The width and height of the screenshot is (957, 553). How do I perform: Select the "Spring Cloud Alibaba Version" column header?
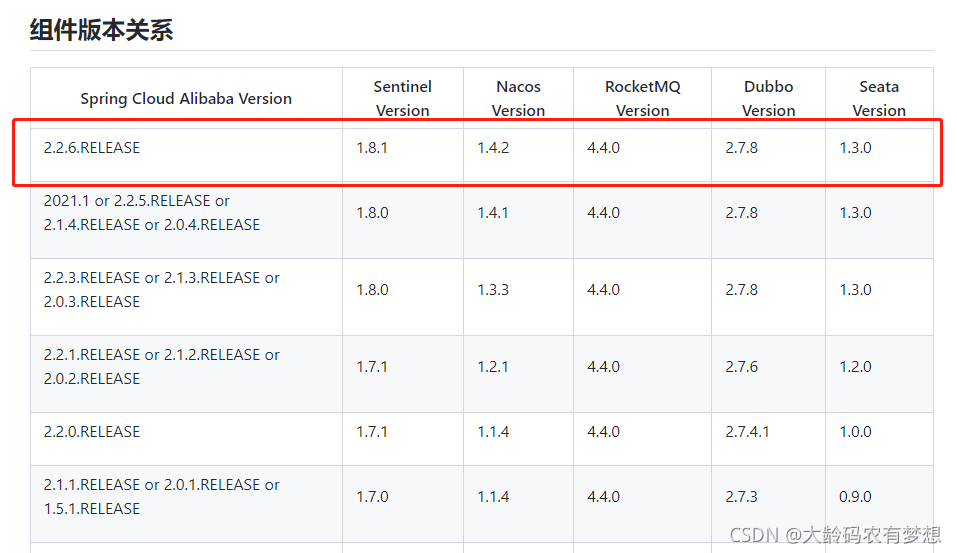[186, 98]
